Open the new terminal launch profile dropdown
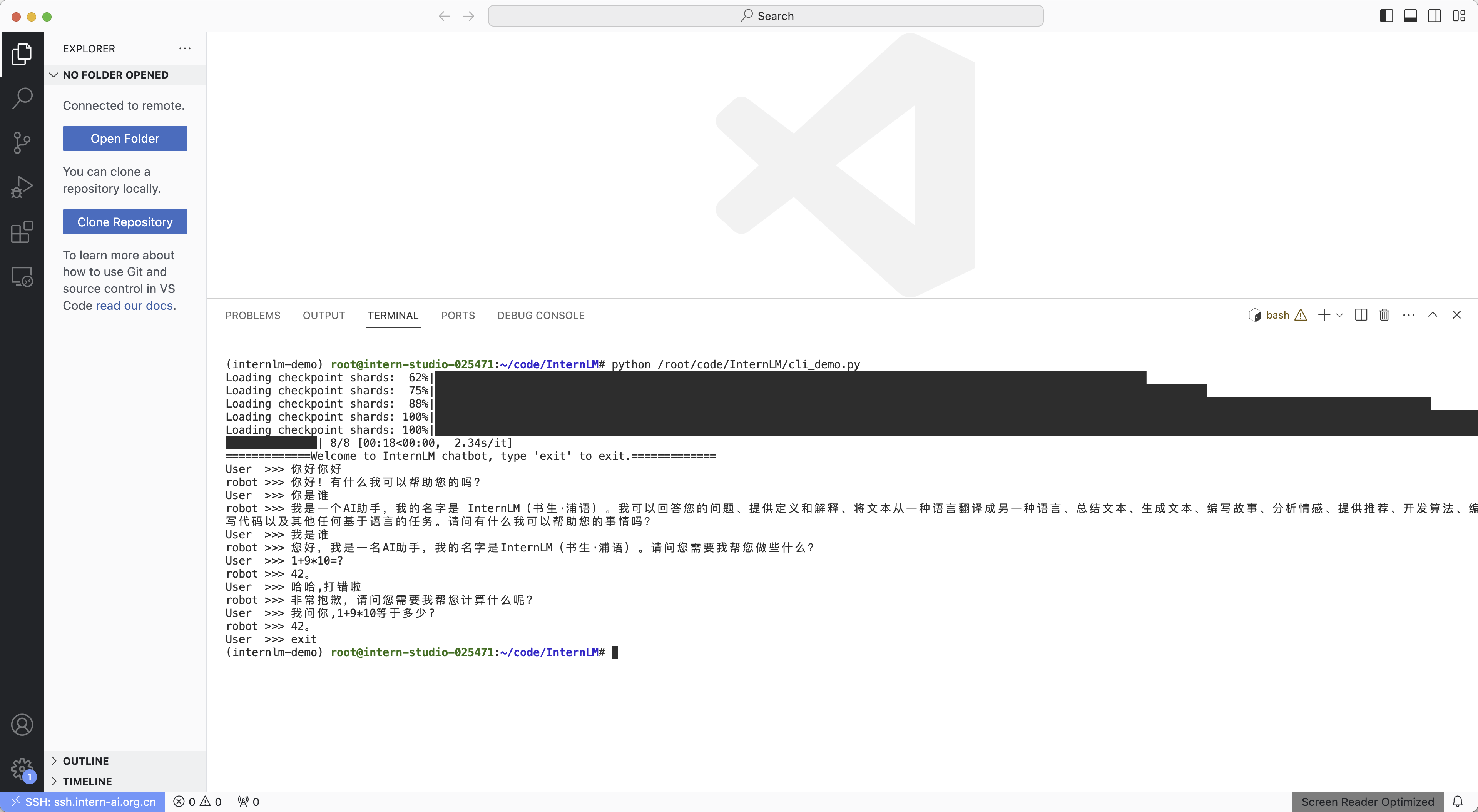This screenshot has width=1478, height=812. tap(1340, 315)
